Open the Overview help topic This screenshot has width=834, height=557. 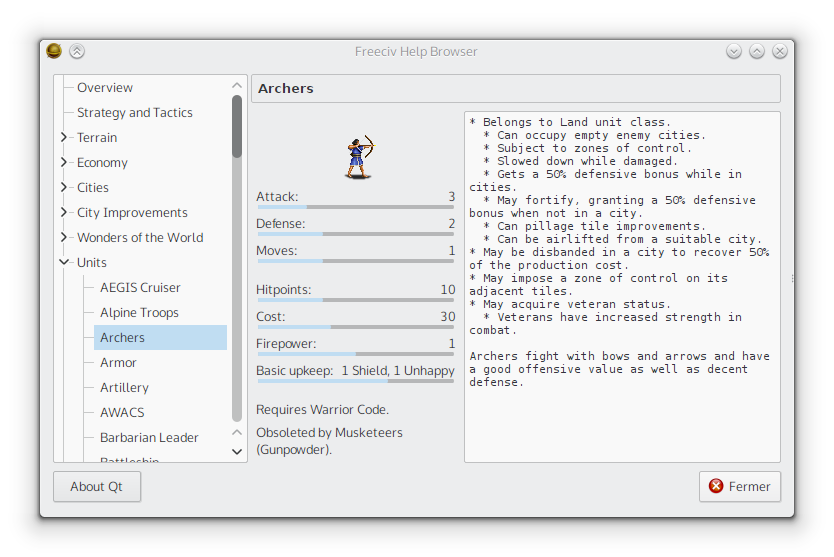pos(105,88)
